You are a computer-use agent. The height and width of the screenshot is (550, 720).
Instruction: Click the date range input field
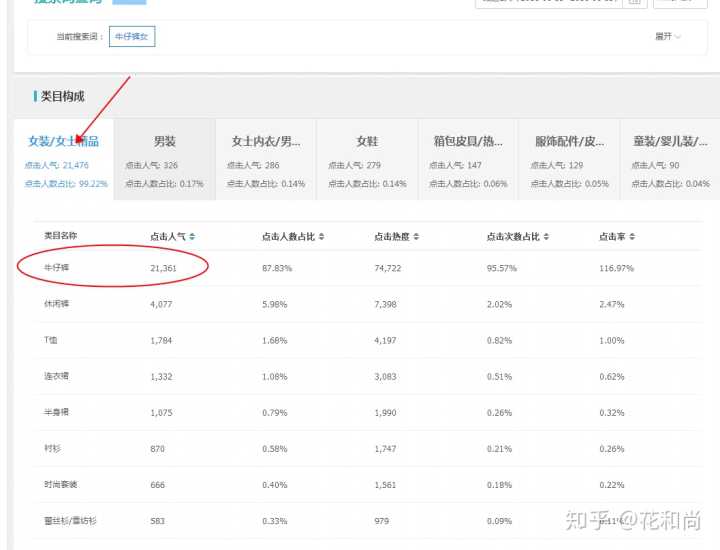click(550, 2)
